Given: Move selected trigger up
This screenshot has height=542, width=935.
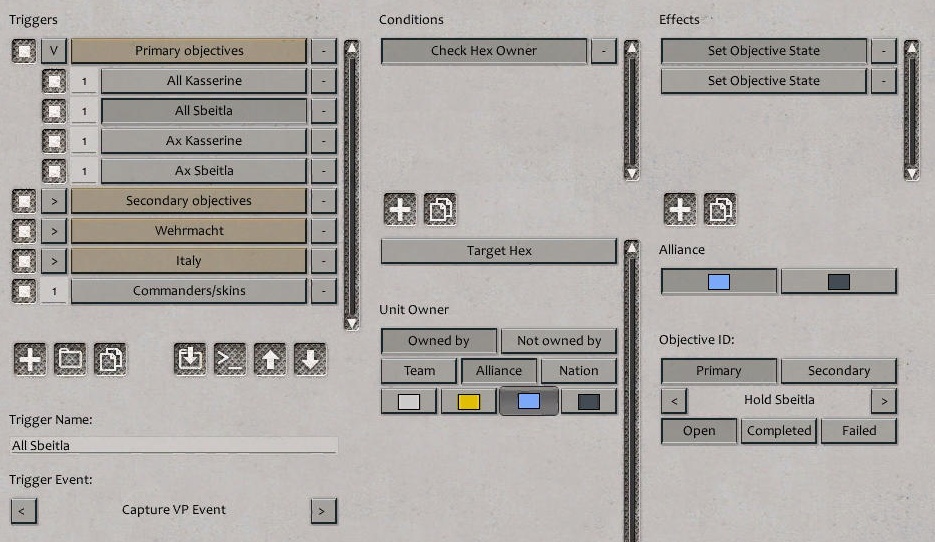Looking at the screenshot, I should (270, 359).
